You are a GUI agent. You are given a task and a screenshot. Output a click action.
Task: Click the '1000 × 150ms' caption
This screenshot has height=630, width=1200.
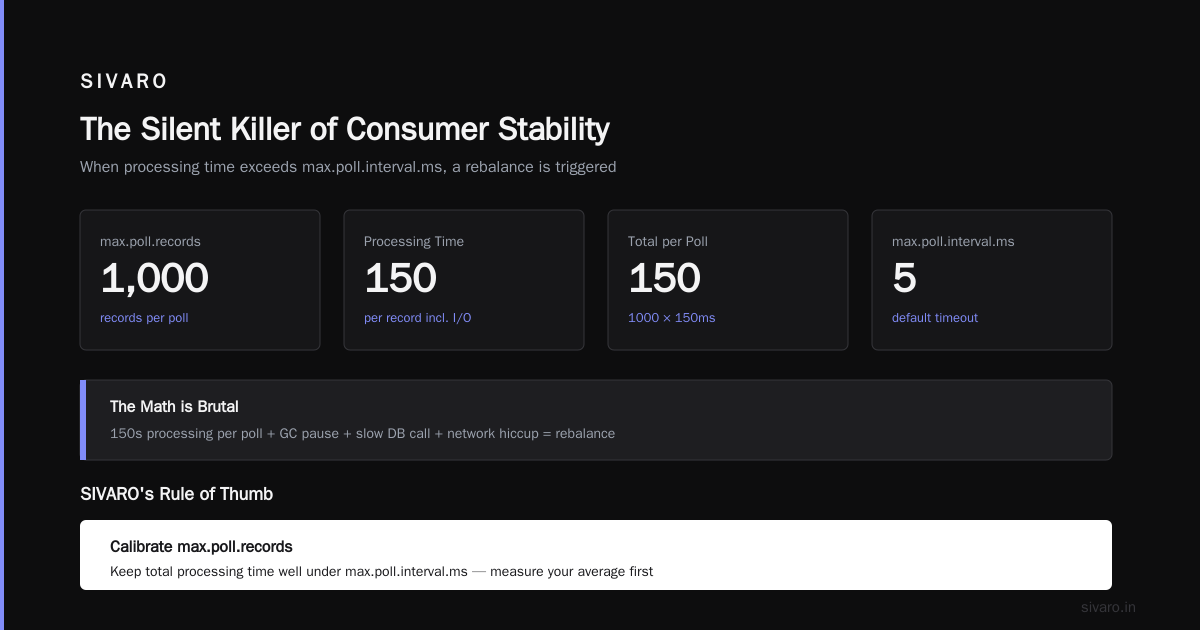pyautogui.click(x=671, y=318)
